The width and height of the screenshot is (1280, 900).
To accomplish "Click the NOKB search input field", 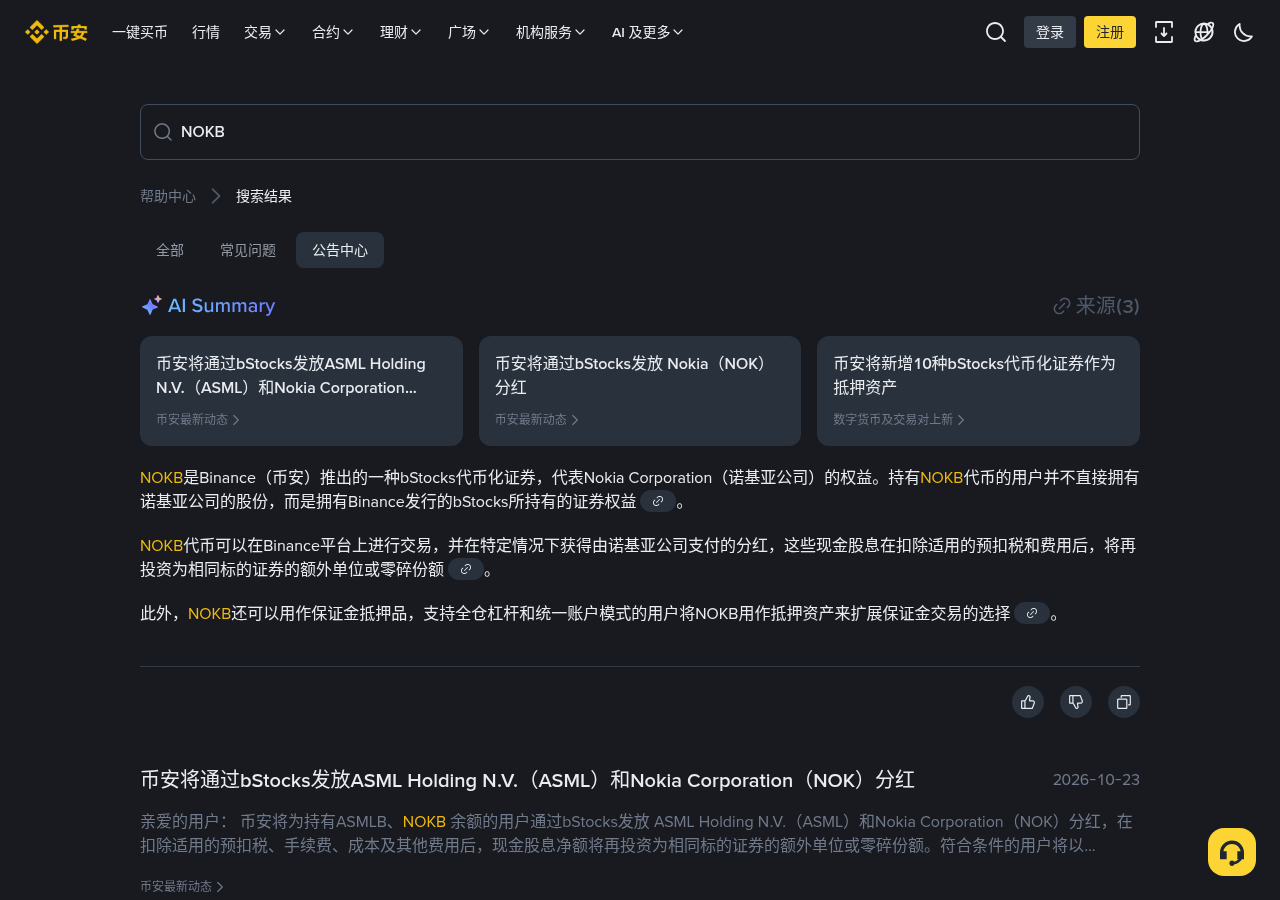I will (x=640, y=132).
